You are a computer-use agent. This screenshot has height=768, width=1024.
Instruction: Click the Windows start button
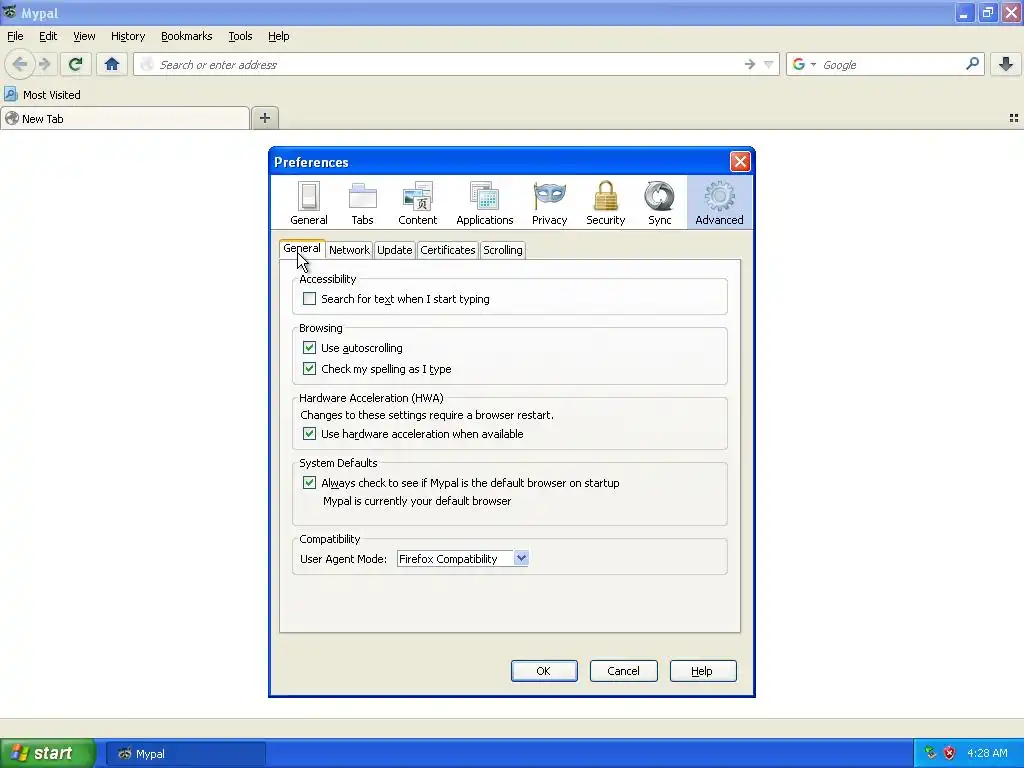(47, 753)
